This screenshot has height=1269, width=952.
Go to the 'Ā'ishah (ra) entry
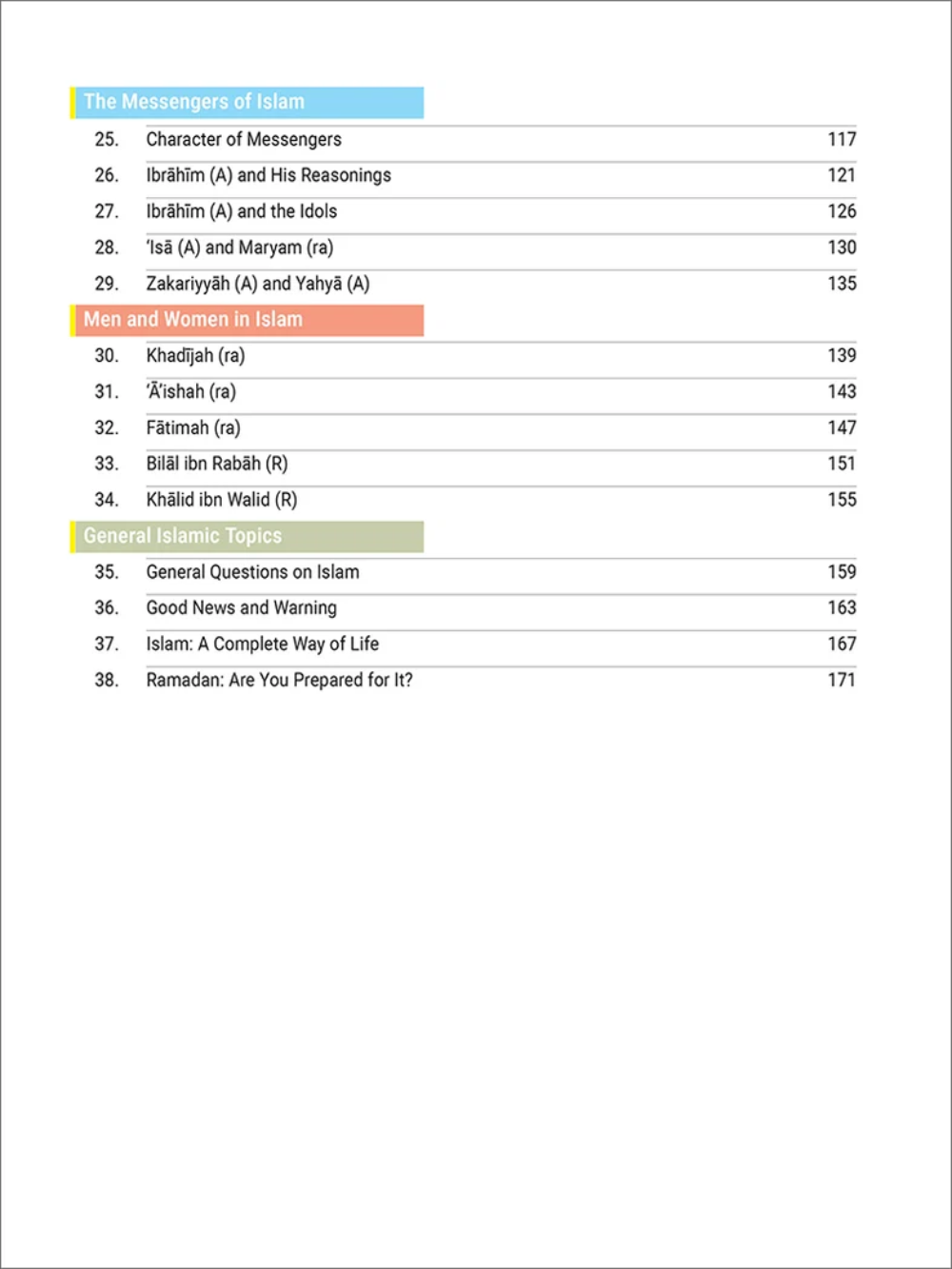190,391
